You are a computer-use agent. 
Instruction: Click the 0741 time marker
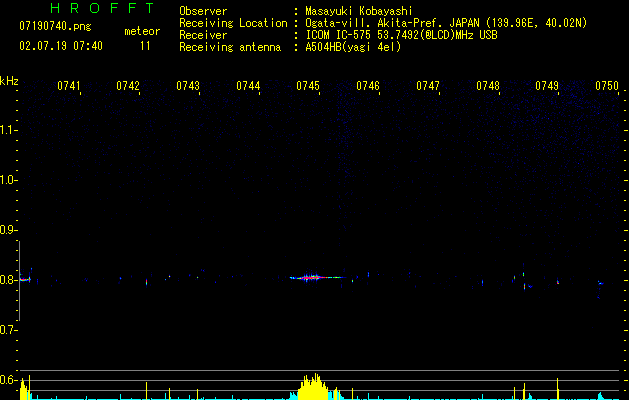click(x=69, y=86)
